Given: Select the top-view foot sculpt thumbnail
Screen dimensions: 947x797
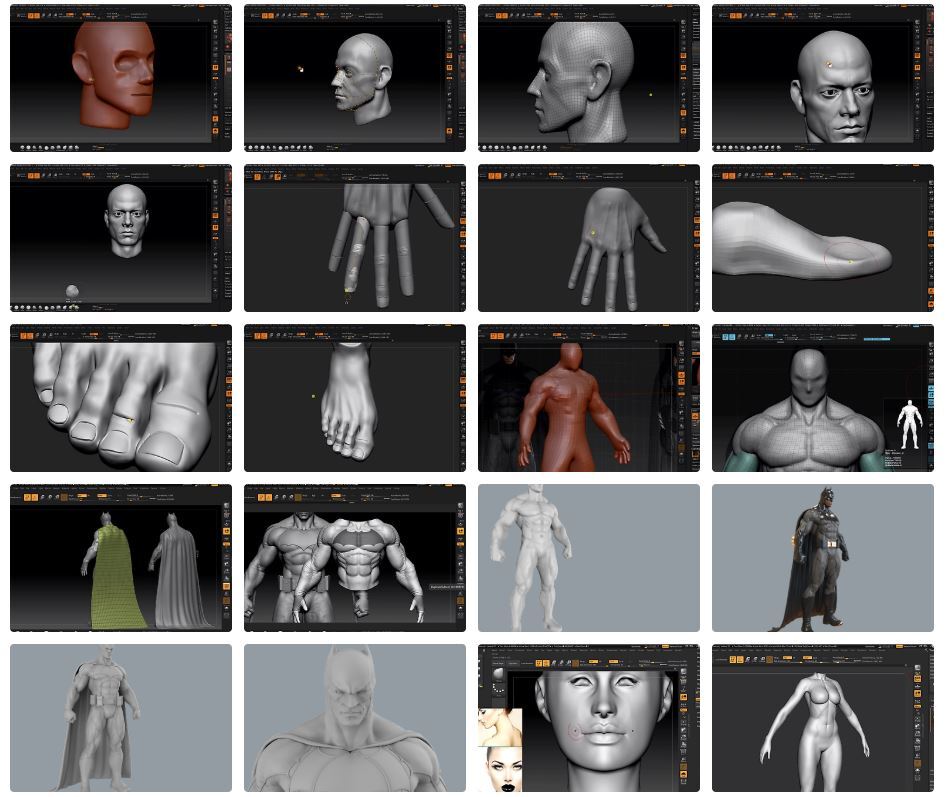Looking at the screenshot, I should pos(355,398).
